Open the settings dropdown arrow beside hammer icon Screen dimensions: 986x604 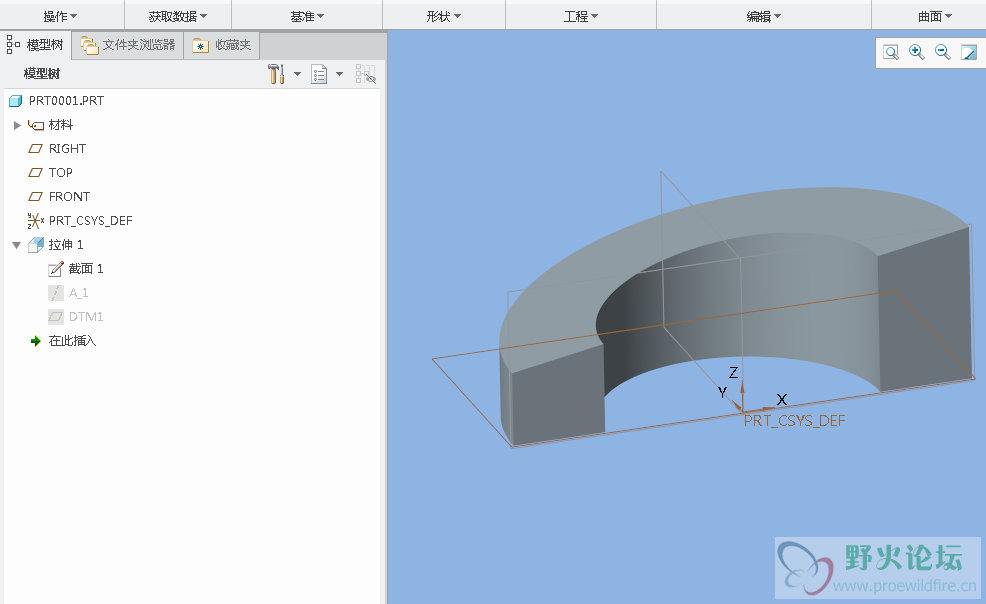(x=297, y=74)
